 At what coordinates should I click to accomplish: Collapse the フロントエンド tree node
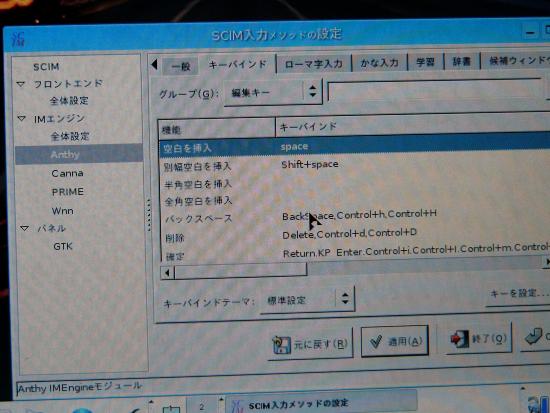[x=21, y=84]
